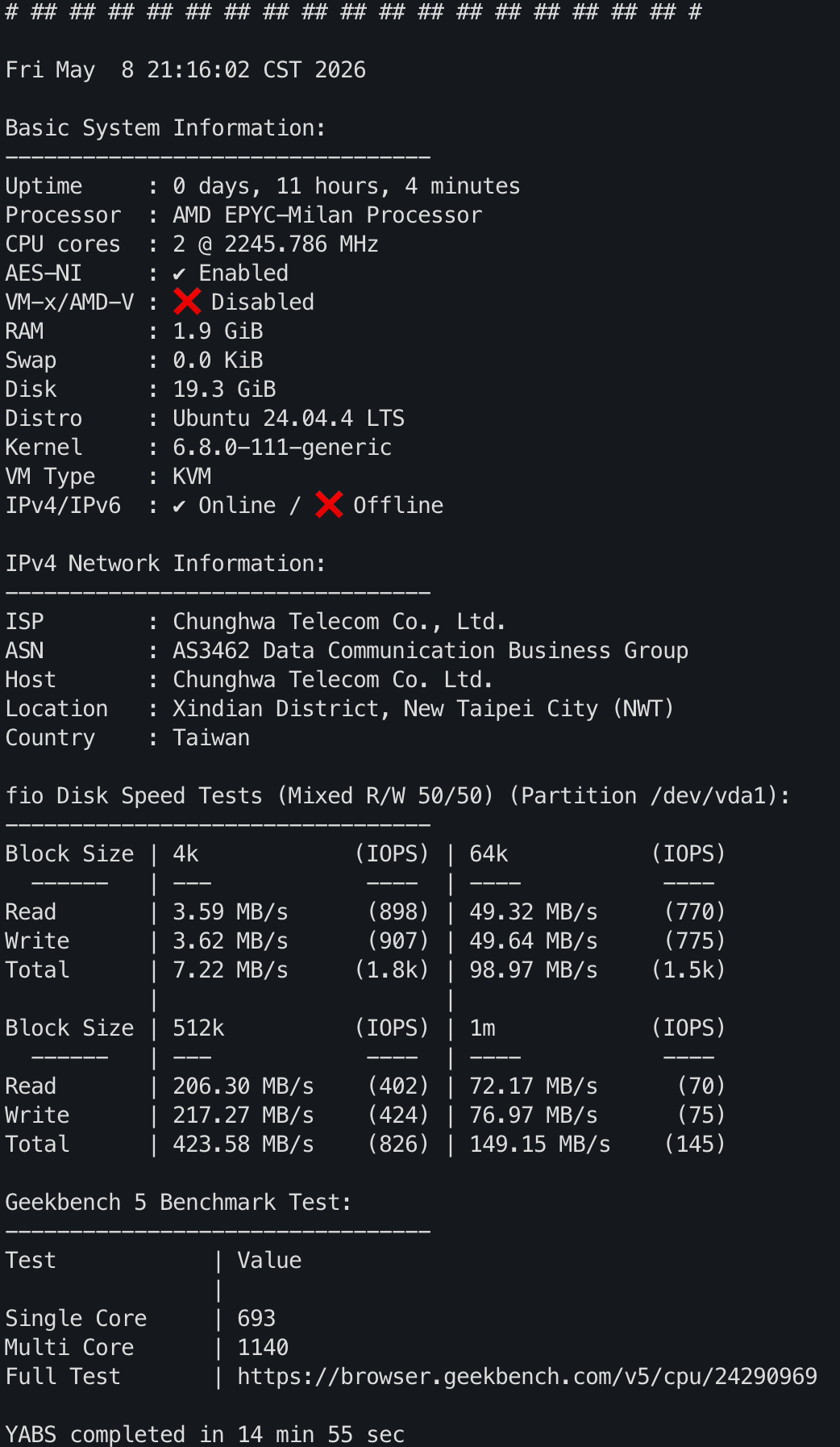Select the AMD EPYC-Milan Processor text

pyautogui.click(x=327, y=215)
